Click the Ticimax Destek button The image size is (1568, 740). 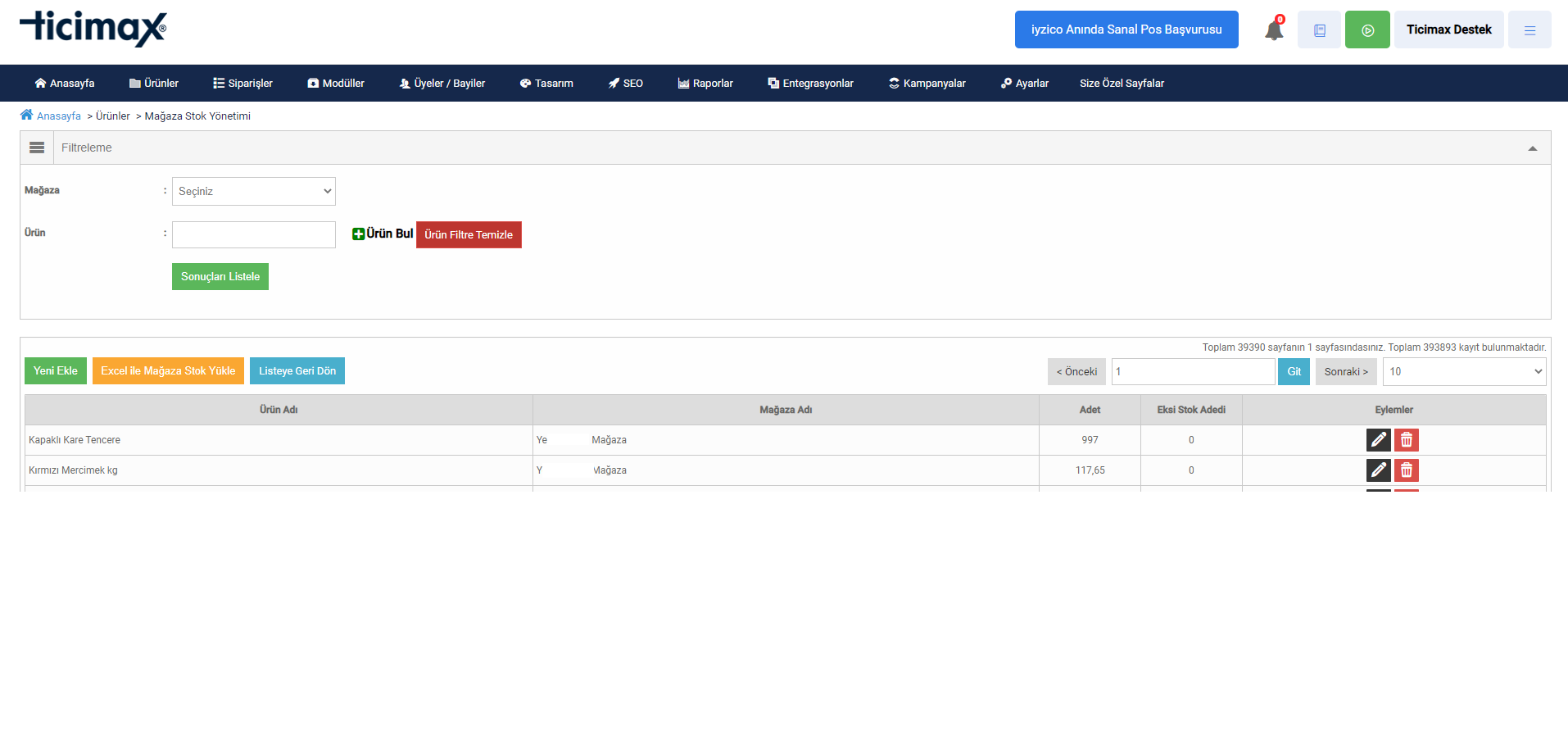[1448, 30]
